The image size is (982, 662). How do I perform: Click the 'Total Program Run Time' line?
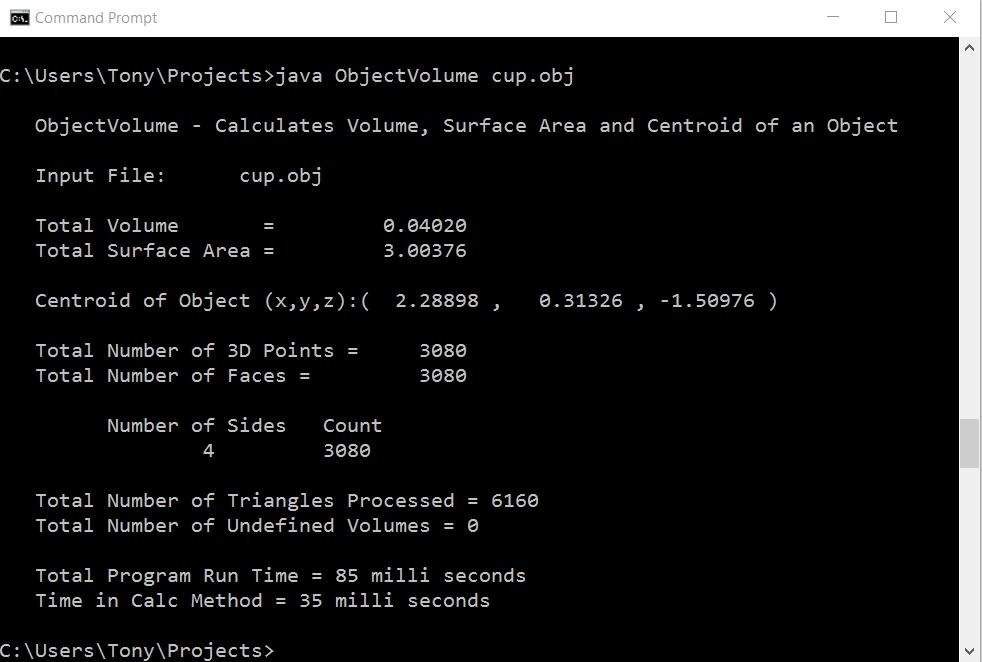coord(281,576)
